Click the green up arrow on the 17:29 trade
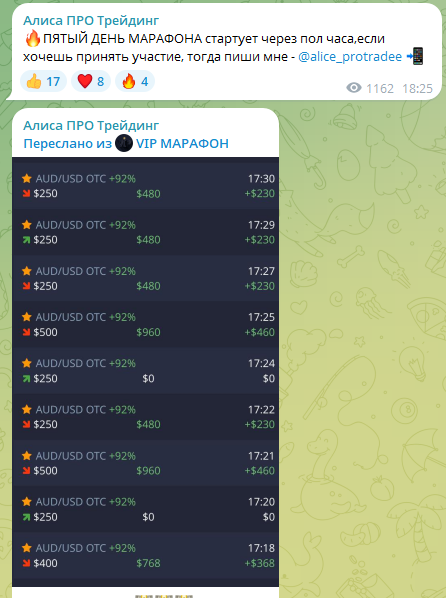This screenshot has height=598, width=446. pyautogui.click(x=26, y=240)
